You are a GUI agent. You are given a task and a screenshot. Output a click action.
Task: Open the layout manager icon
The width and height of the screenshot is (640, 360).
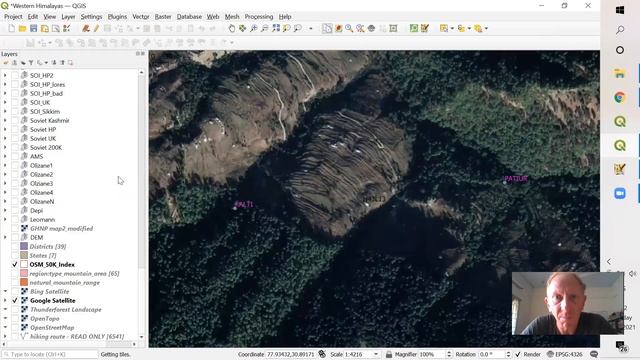click(56, 29)
